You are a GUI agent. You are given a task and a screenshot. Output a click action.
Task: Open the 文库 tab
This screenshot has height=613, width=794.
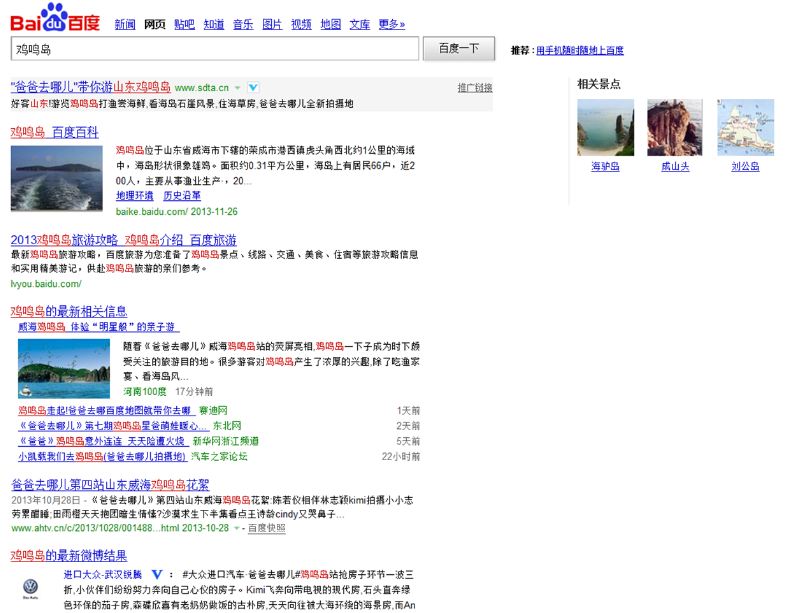pos(360,24)
